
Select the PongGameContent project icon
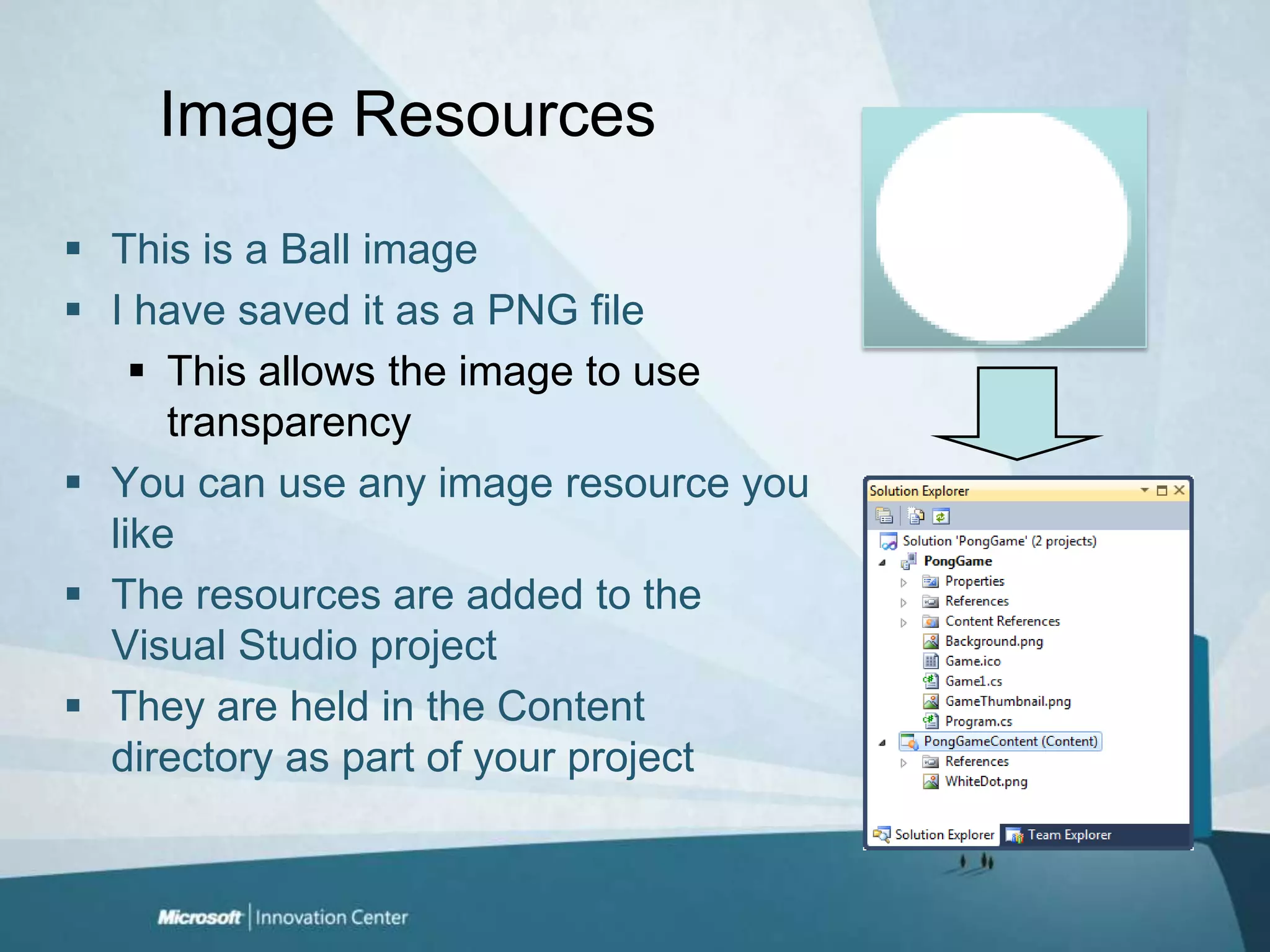tap(909, 741)
